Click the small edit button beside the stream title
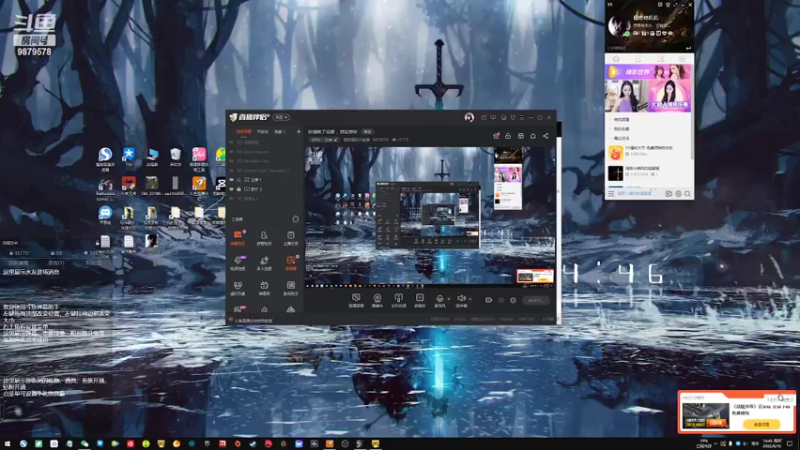This screenshot has height=450, width=800. (367, 132)
